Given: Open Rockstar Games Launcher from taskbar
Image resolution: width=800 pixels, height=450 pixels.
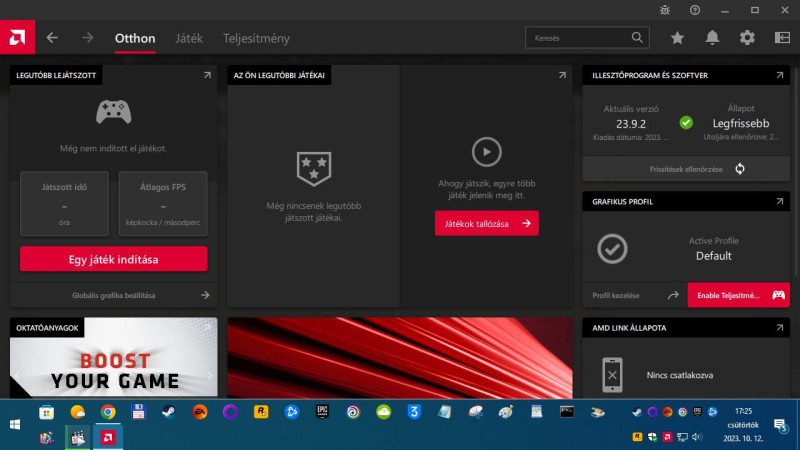Looking at the screenshot, I should 261,412.
